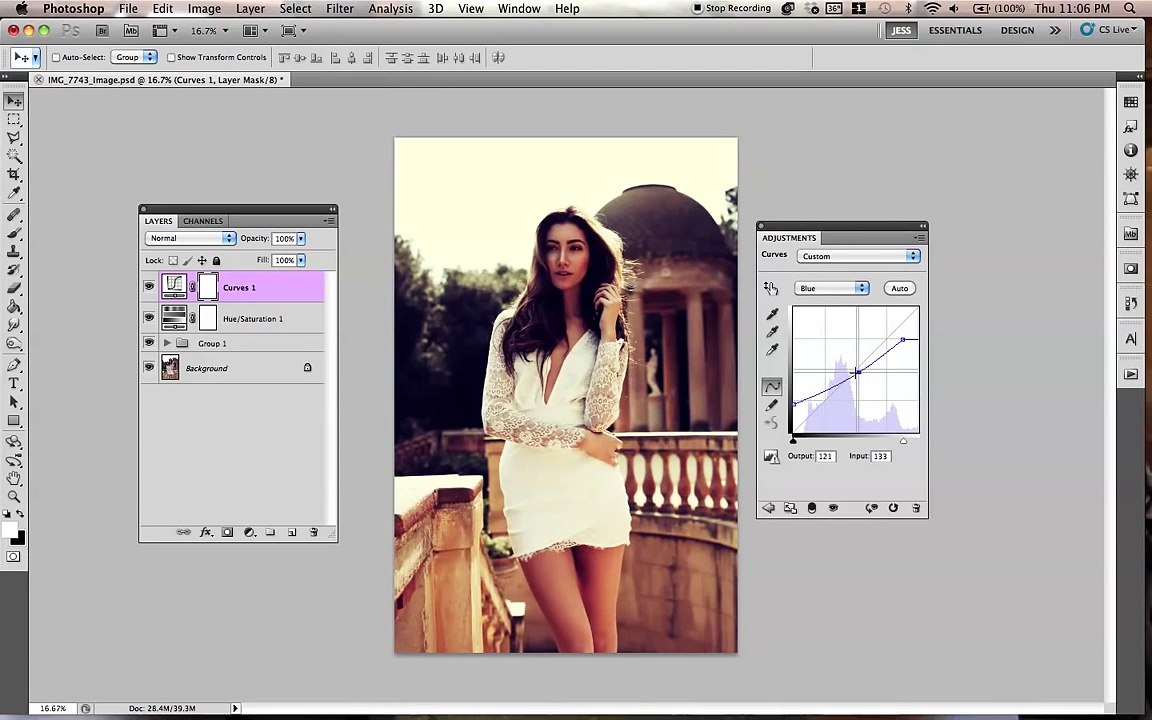Open the Opacity dropdown arrow
Screen dimensions: 1152x720
300,238
